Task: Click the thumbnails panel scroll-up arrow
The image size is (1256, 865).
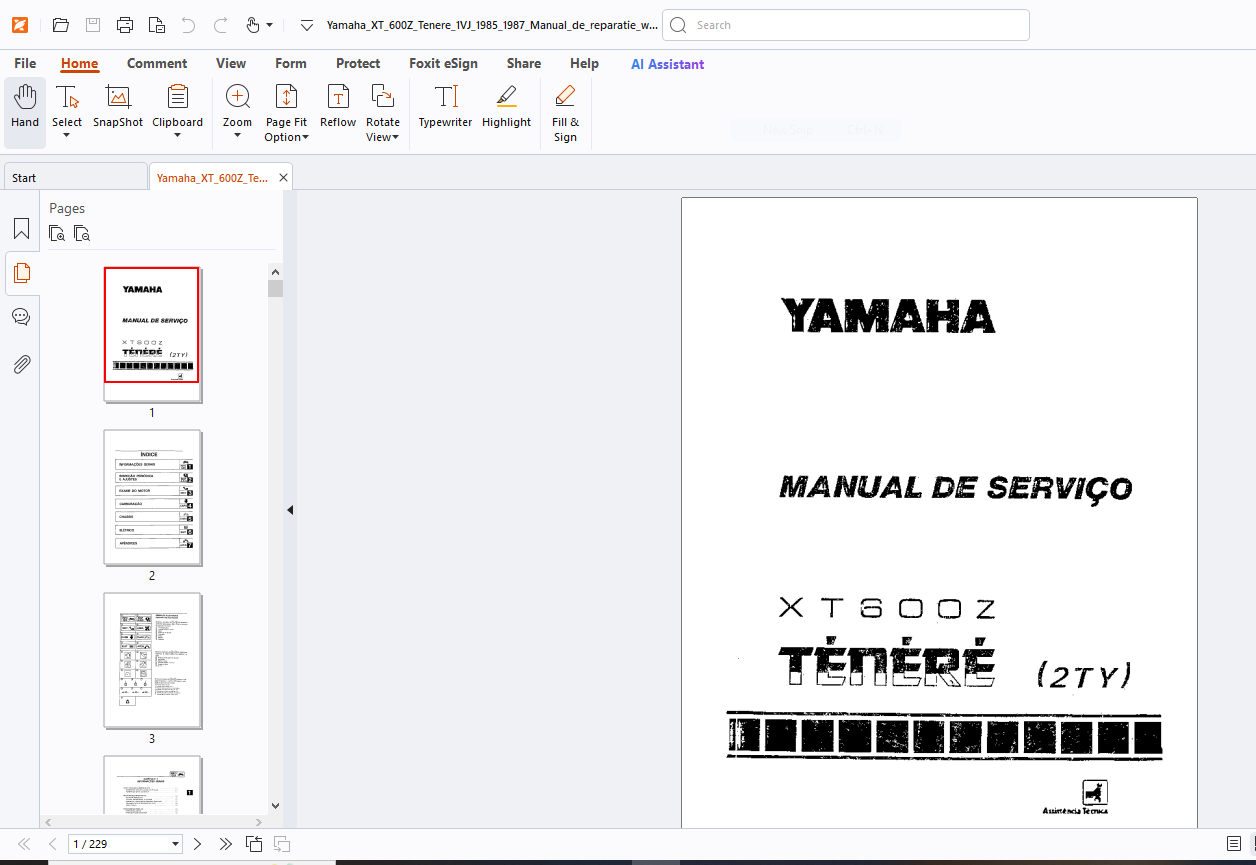Action: [275, 271]
